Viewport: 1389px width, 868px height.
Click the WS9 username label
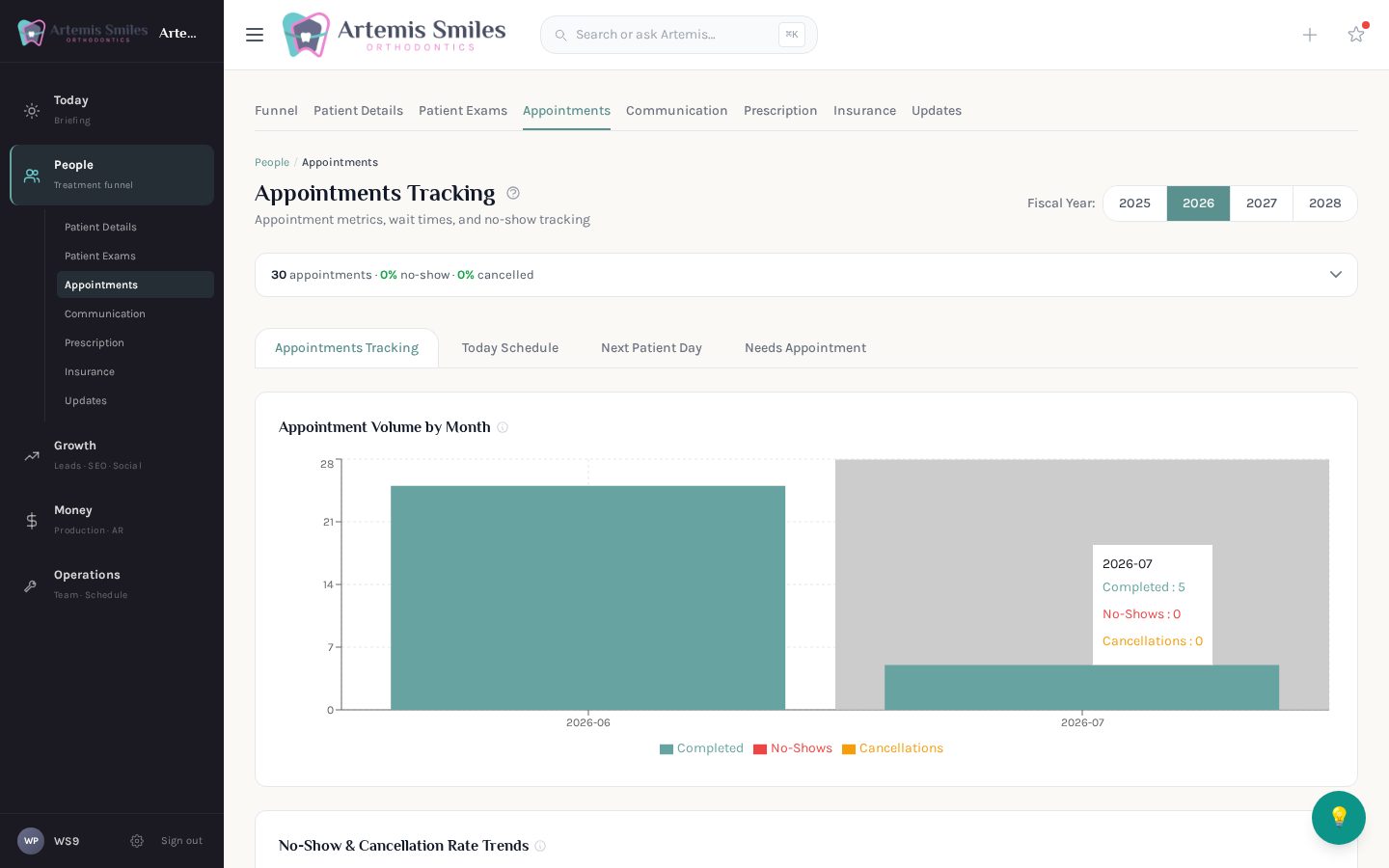coord(67,841)
